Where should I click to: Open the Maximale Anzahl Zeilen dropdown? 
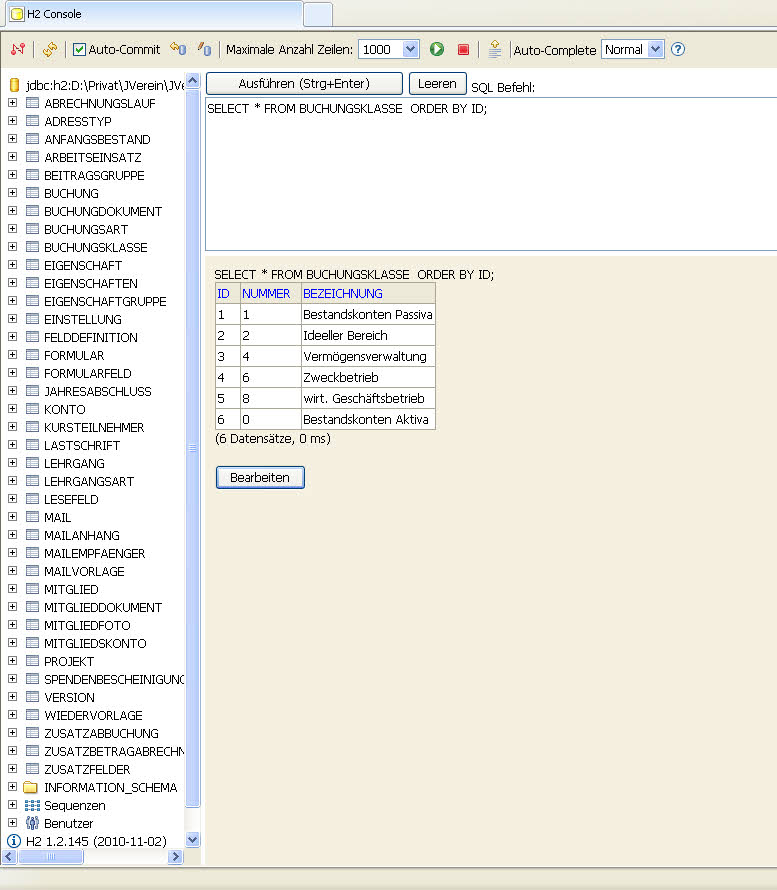pos(389,49)
